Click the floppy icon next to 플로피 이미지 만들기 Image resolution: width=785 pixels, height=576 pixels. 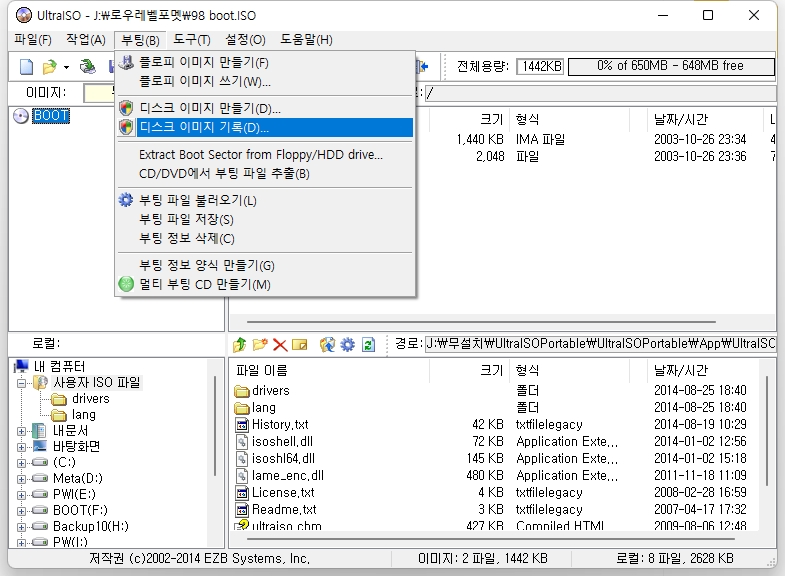(126, 62)
